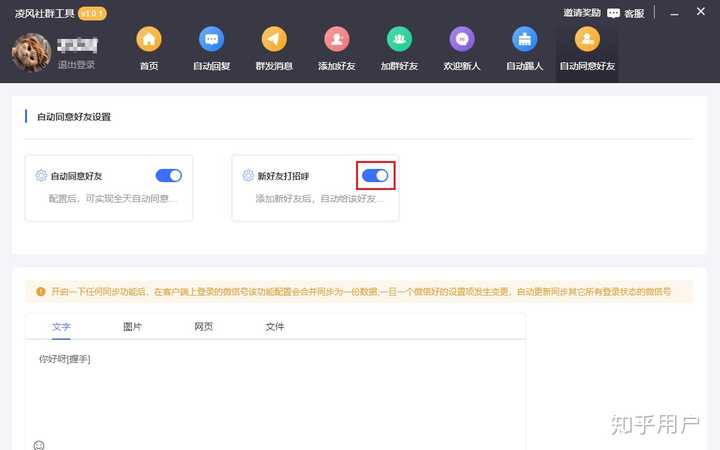Click the orange warning info icon
Screen dimensions: 720x450
click(x=40, y=292)
